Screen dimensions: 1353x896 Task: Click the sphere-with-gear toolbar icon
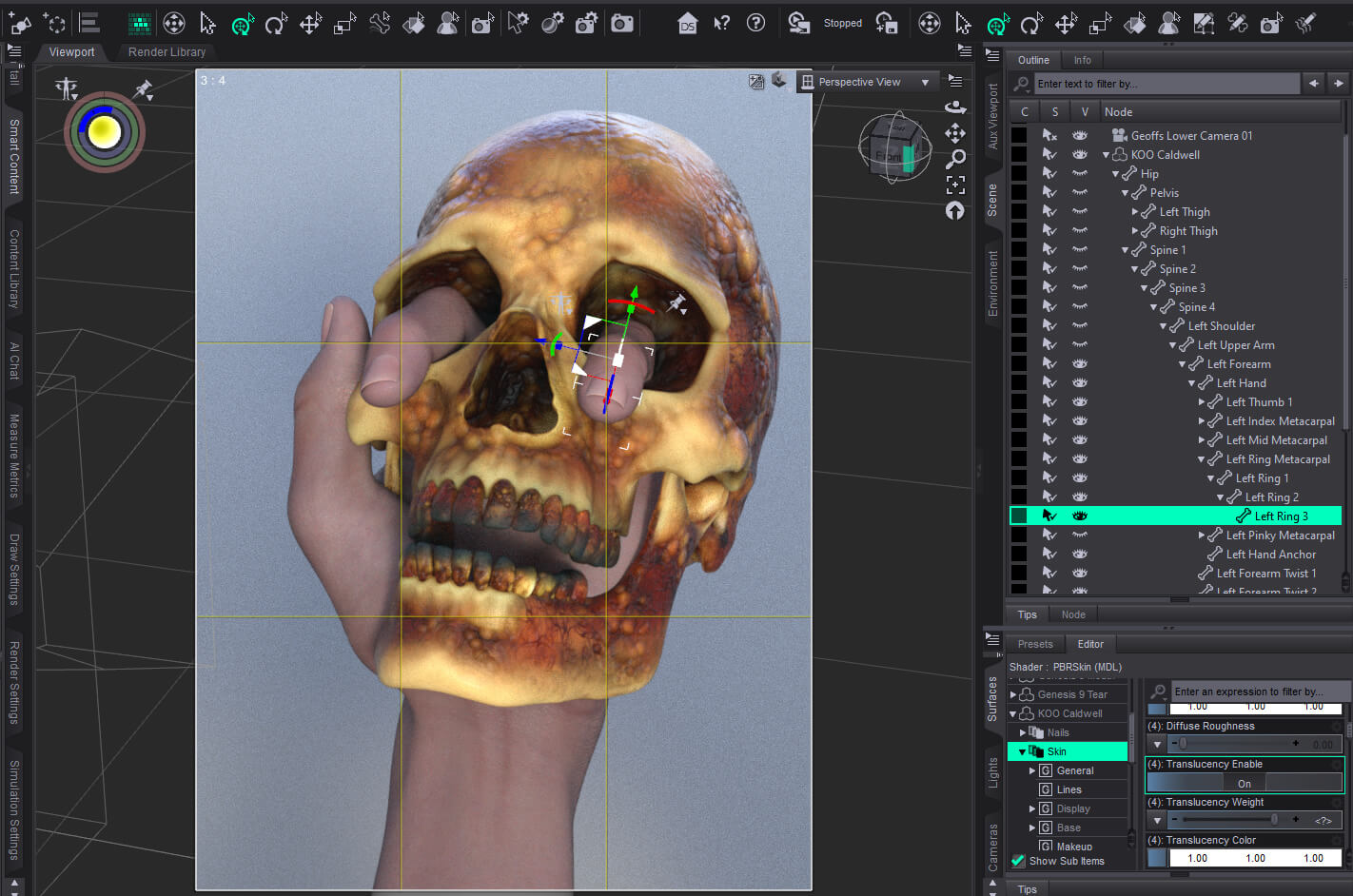point(552,24)
